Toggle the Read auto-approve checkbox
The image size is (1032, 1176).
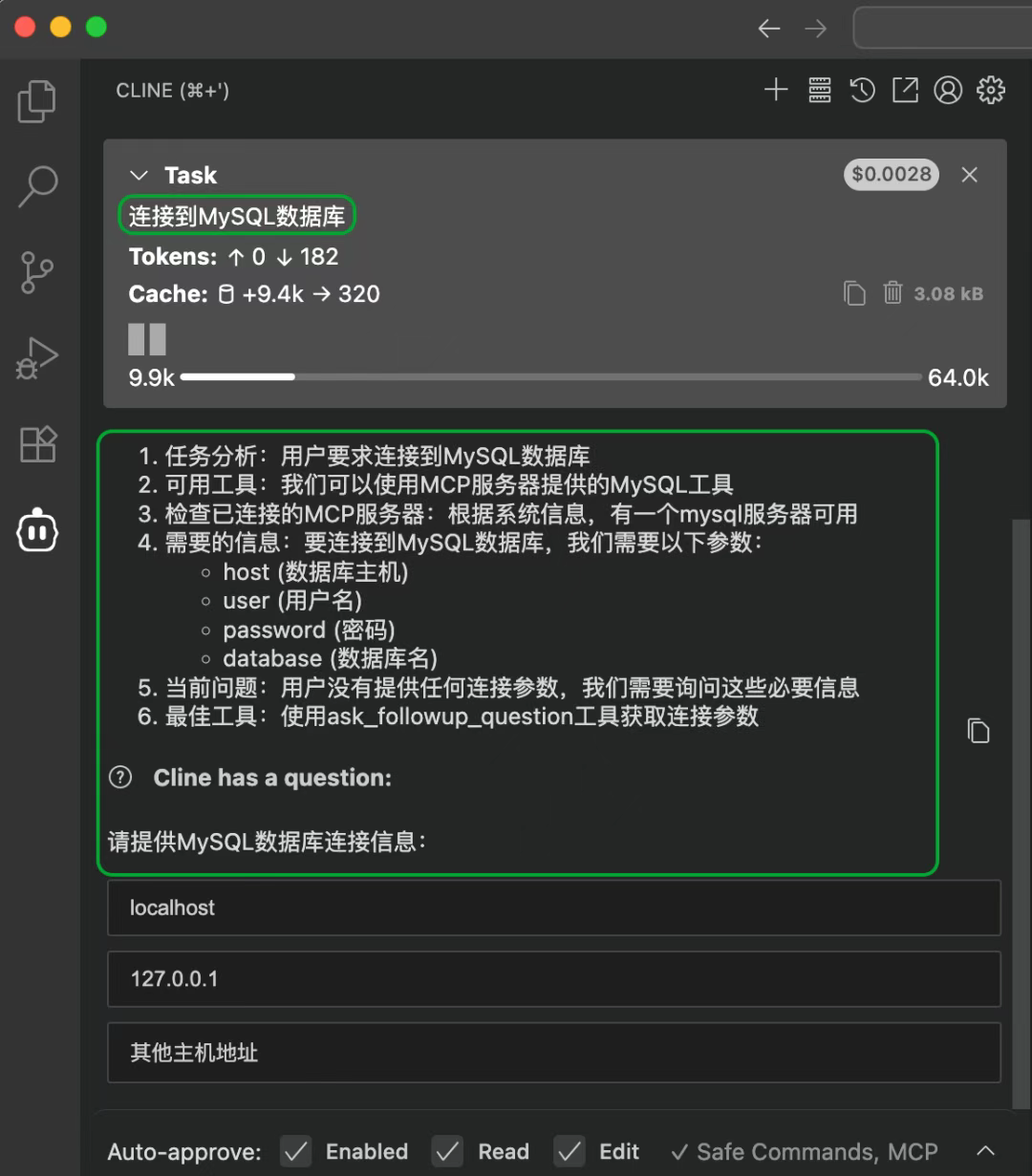(x=447, y=1151)
